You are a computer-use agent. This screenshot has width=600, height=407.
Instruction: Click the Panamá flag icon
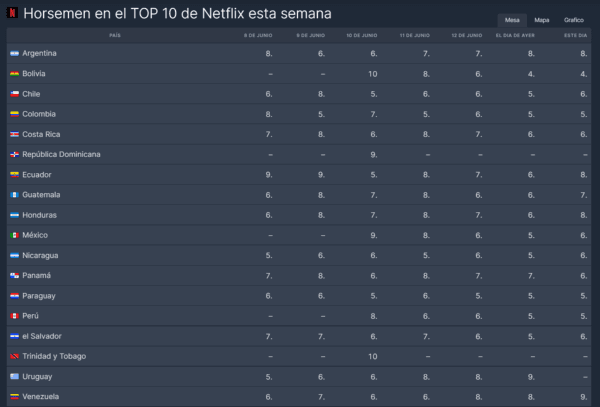[x=14, y=276]
